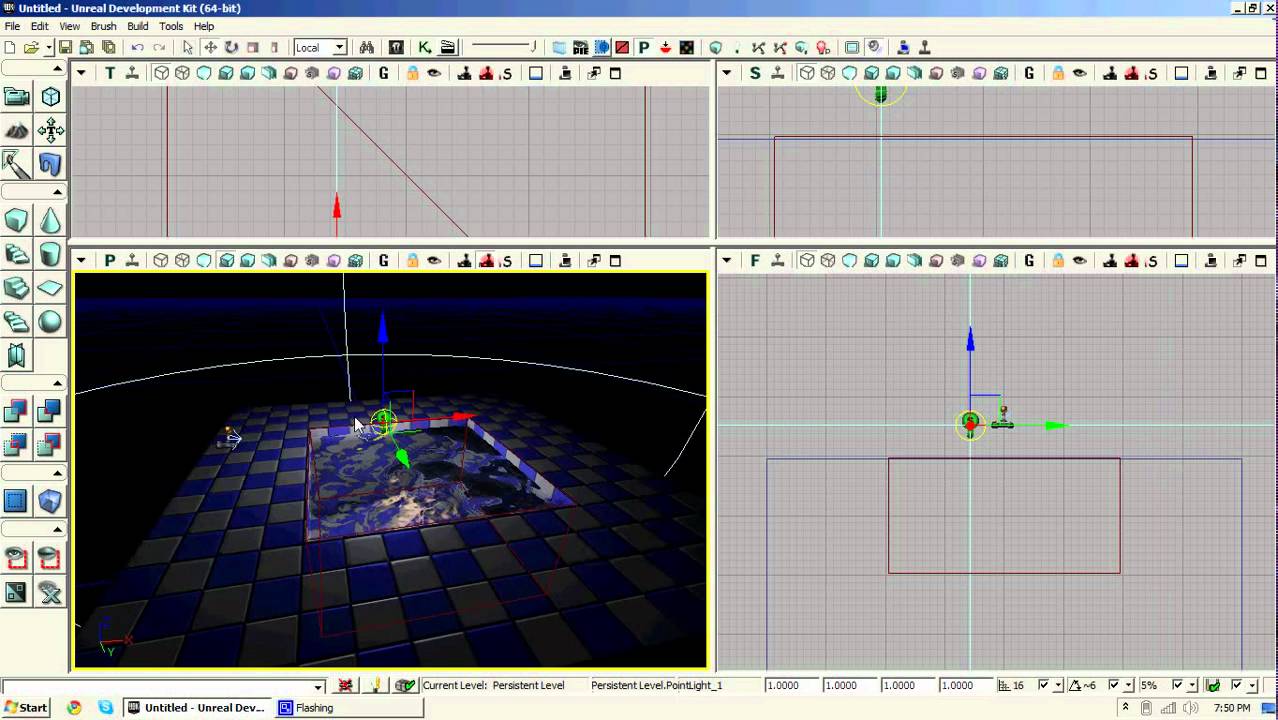The height and width of the screenshot is (720, 1278).
Task: Select the Translate (move) widget mode
Action: pyautogui.click(x=210, y=47)
